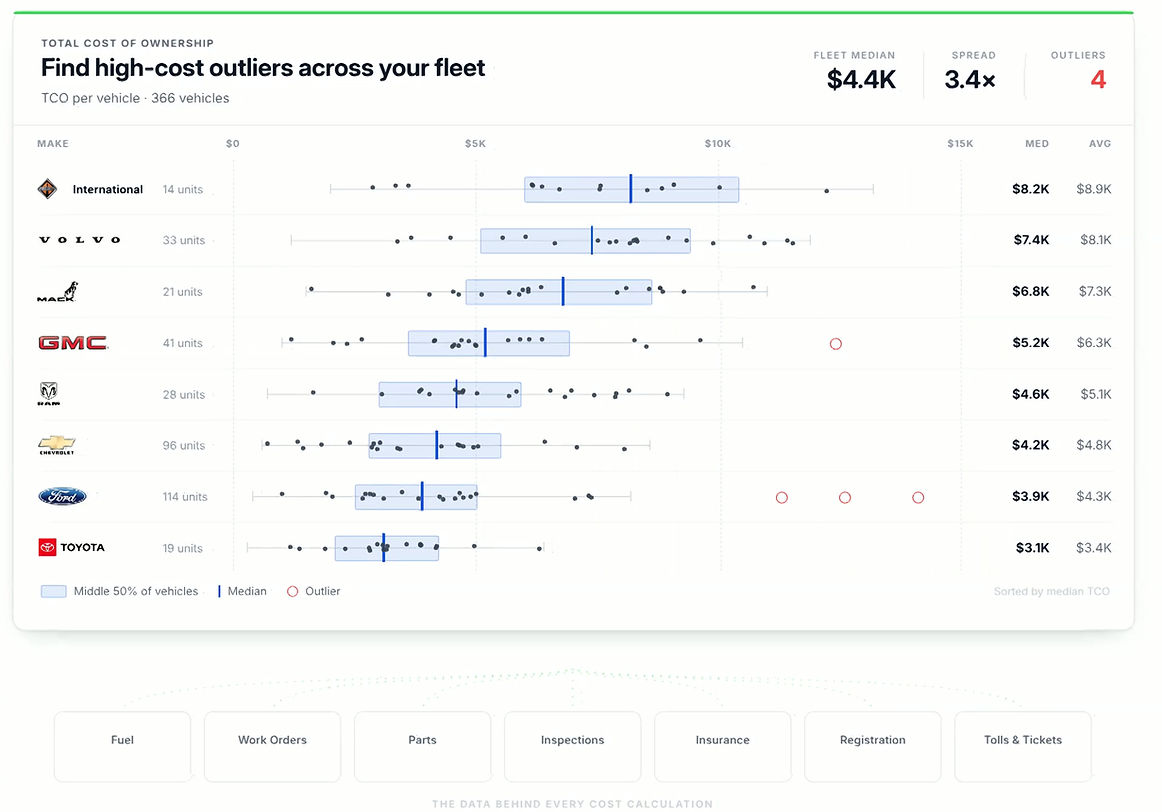This screenshot has height=812, width=1162.
Task: Click the Ford oval logo
Action: 62,496
